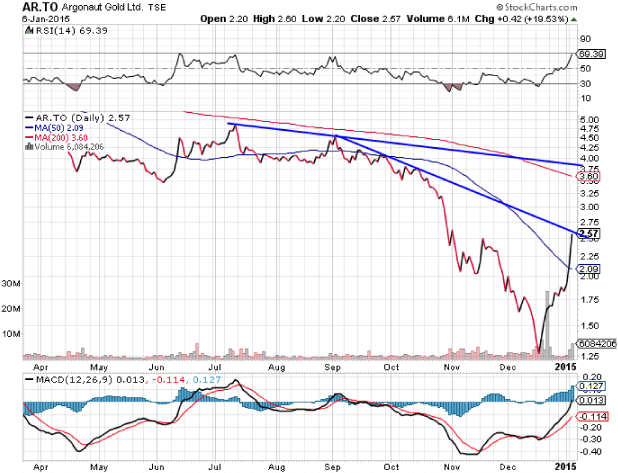Click the MACD value tag 0.013

(593, 400)
